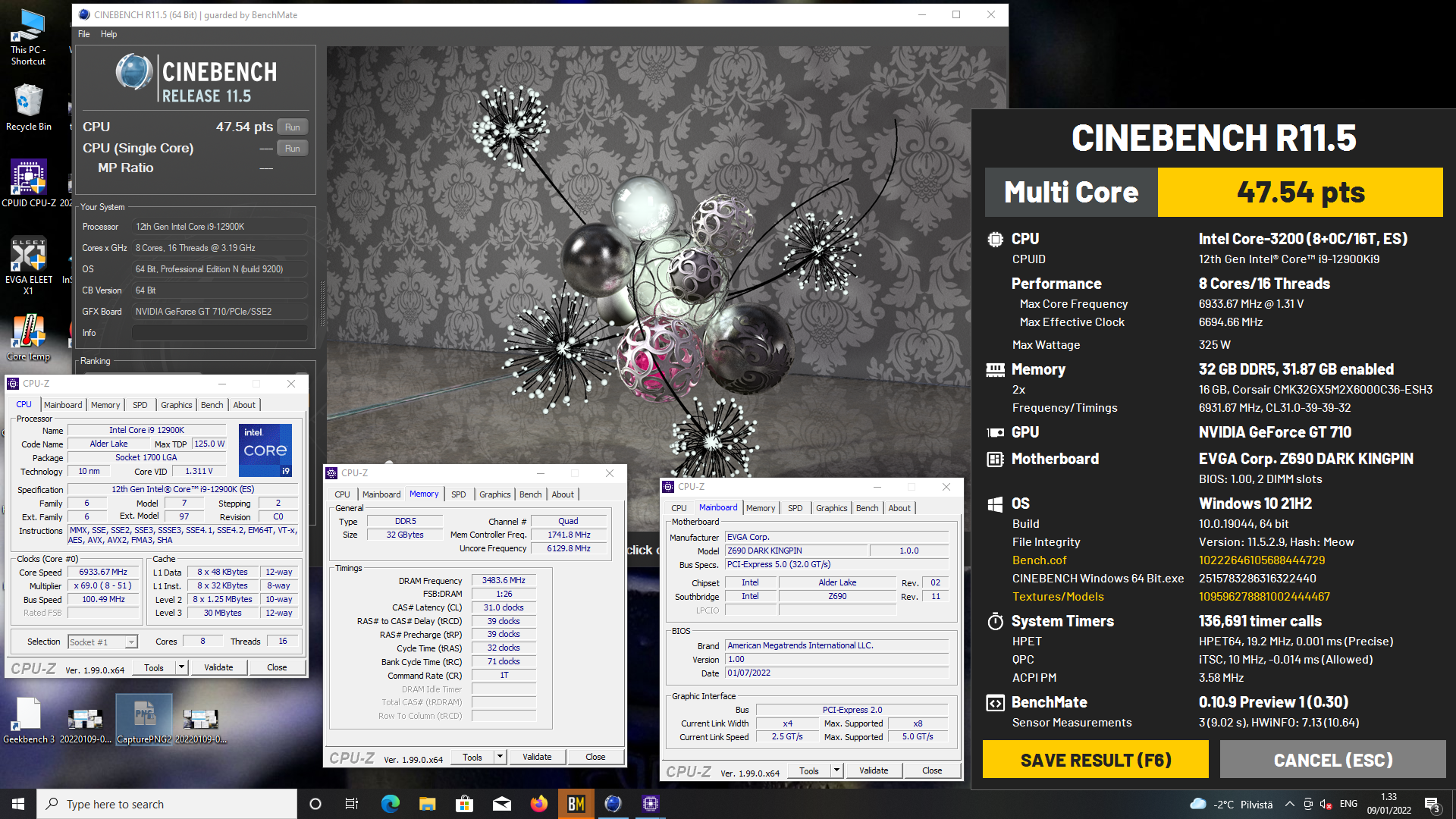Screen dimensions: 1456x819
Task: Switch to BenchMate taskbar icon
Action: click(x=576, y=804)
